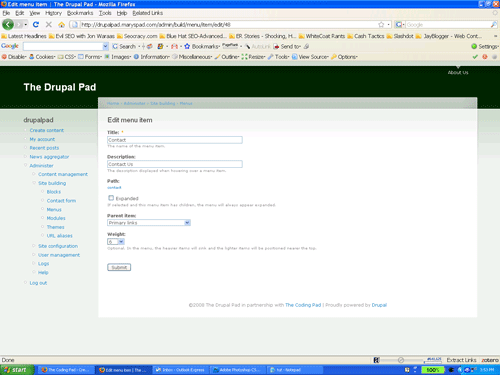Screen dimensions: 500x375
Task: Open the Tools menu in menu bar
Action: coord(105,13)
